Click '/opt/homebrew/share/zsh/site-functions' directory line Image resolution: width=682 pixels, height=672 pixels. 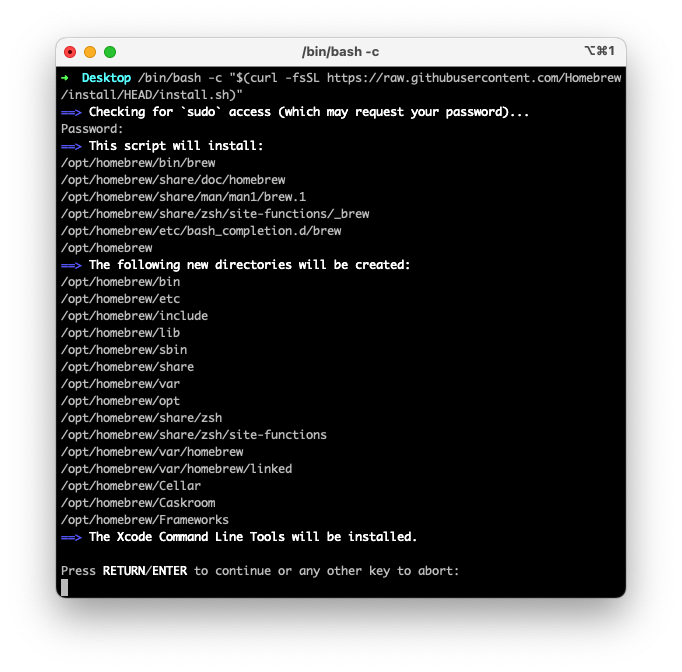[x=194, y=435]
